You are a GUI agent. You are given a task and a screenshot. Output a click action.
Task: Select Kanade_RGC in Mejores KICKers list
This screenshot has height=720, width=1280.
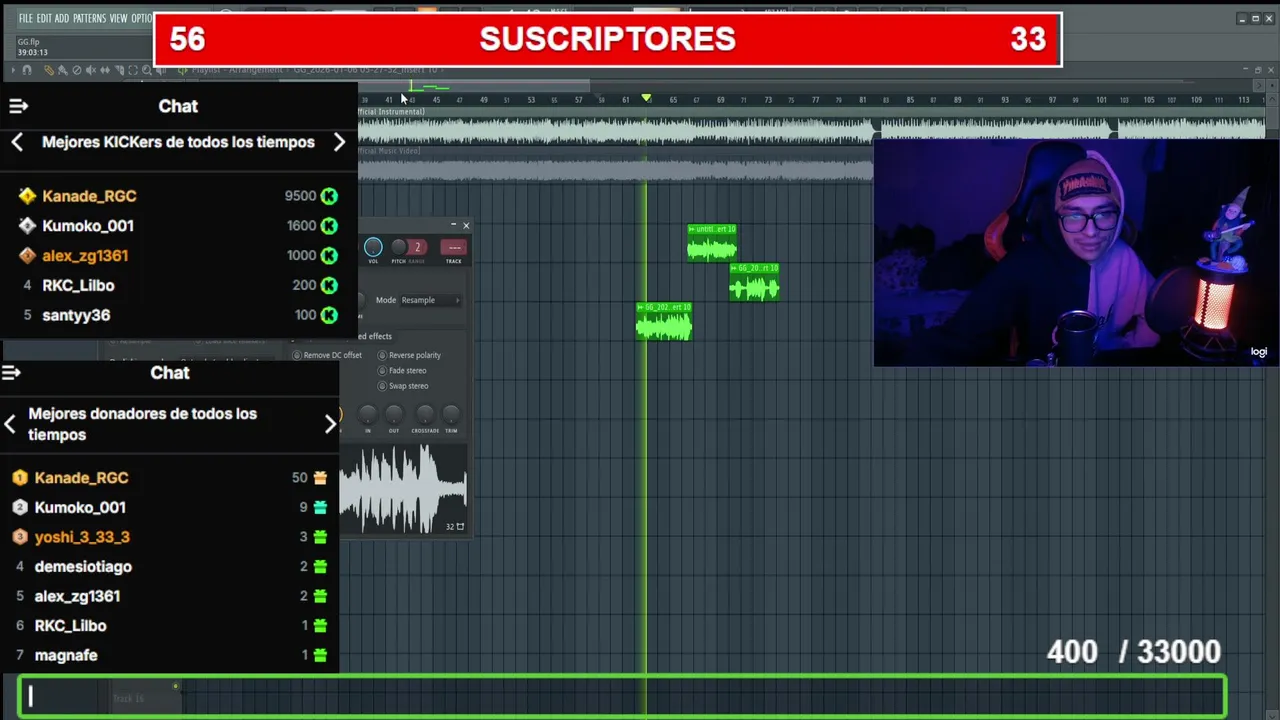point(89,196)
